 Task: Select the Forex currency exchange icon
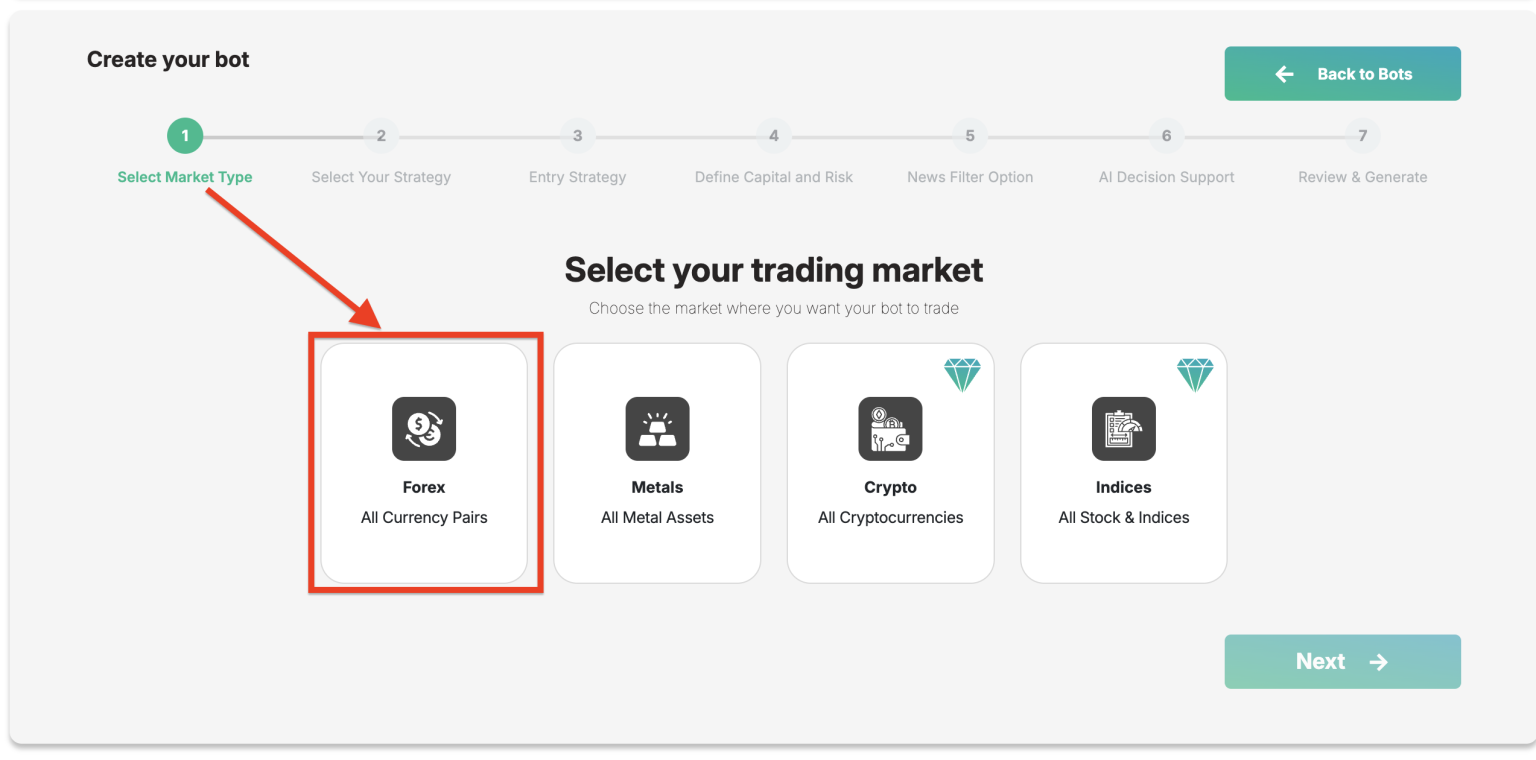click(423, 429)
